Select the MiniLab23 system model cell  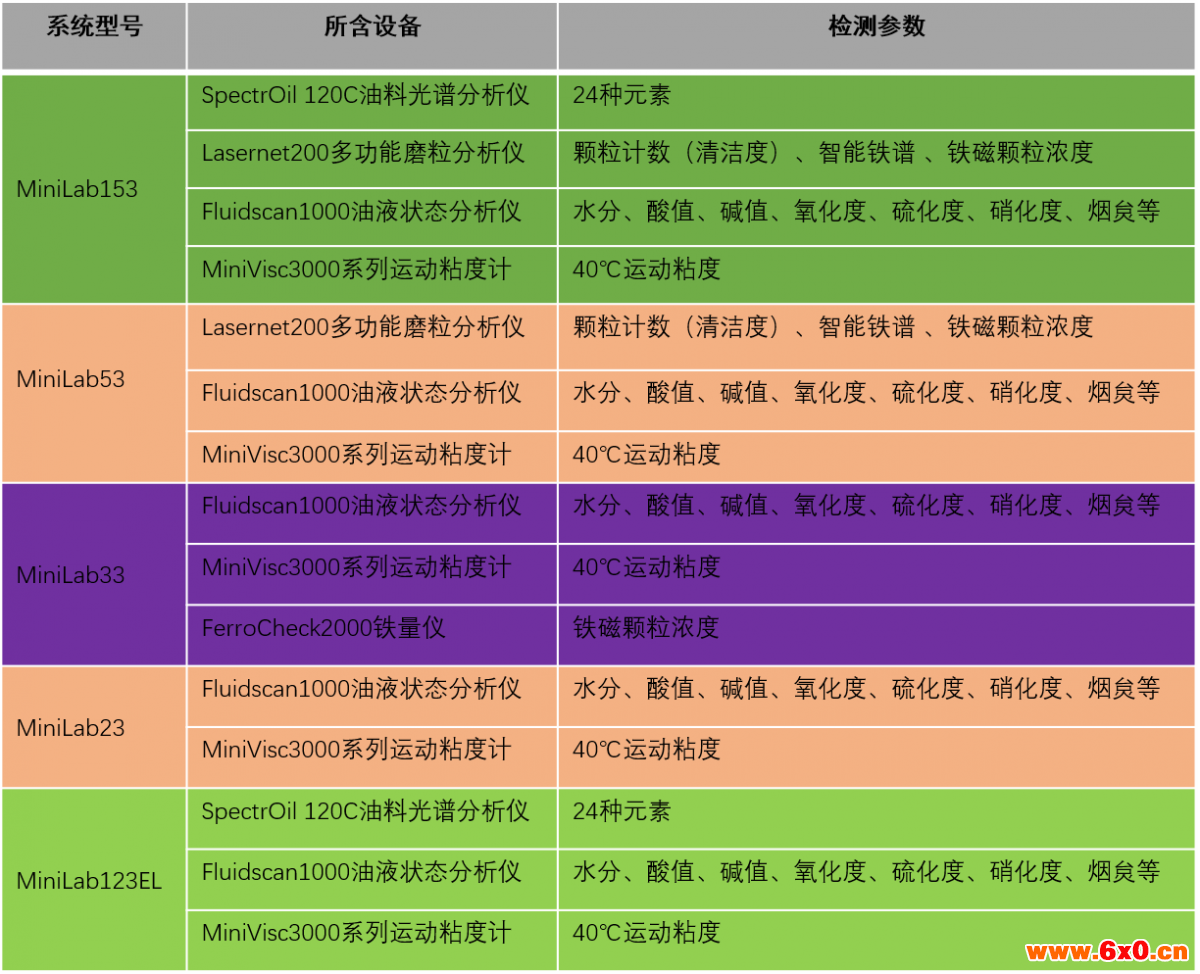click(94, 727)
